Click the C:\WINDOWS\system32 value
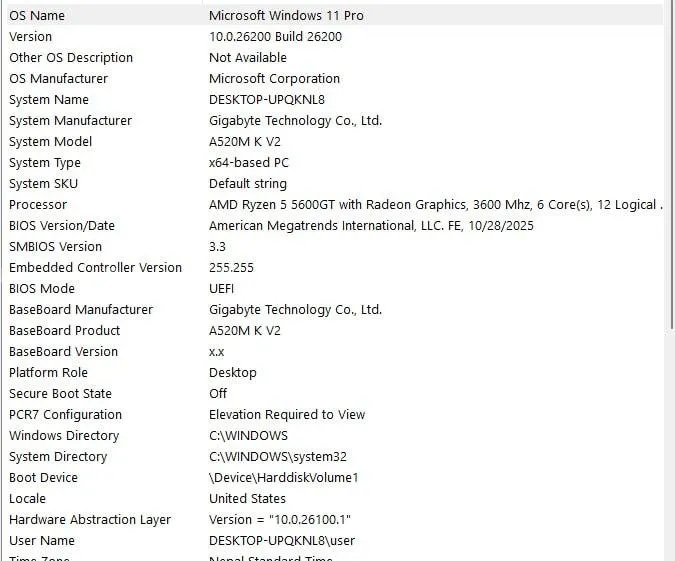The height and width of the screenshot is (561, 675). (x=278, y=457)
